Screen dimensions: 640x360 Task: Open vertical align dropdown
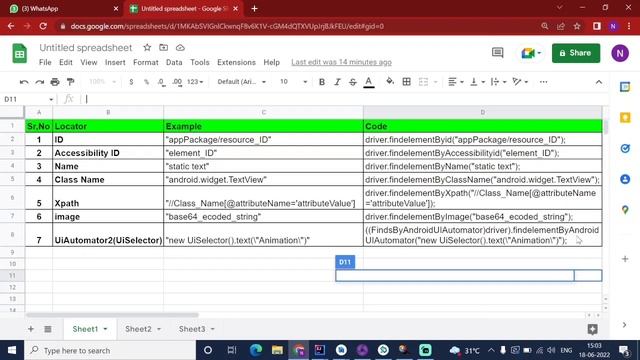(x=477, y=82)
